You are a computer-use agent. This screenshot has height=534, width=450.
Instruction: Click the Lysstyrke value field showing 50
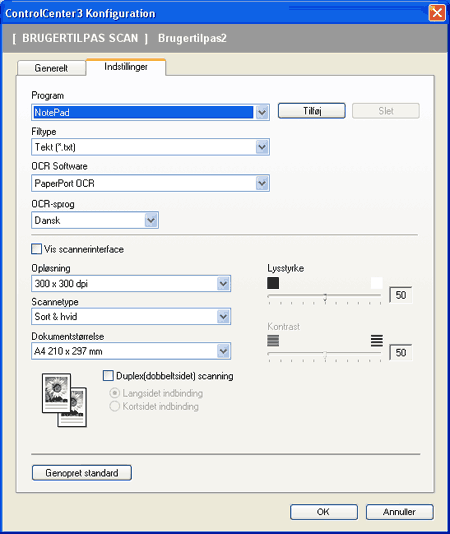click(401, 295)
